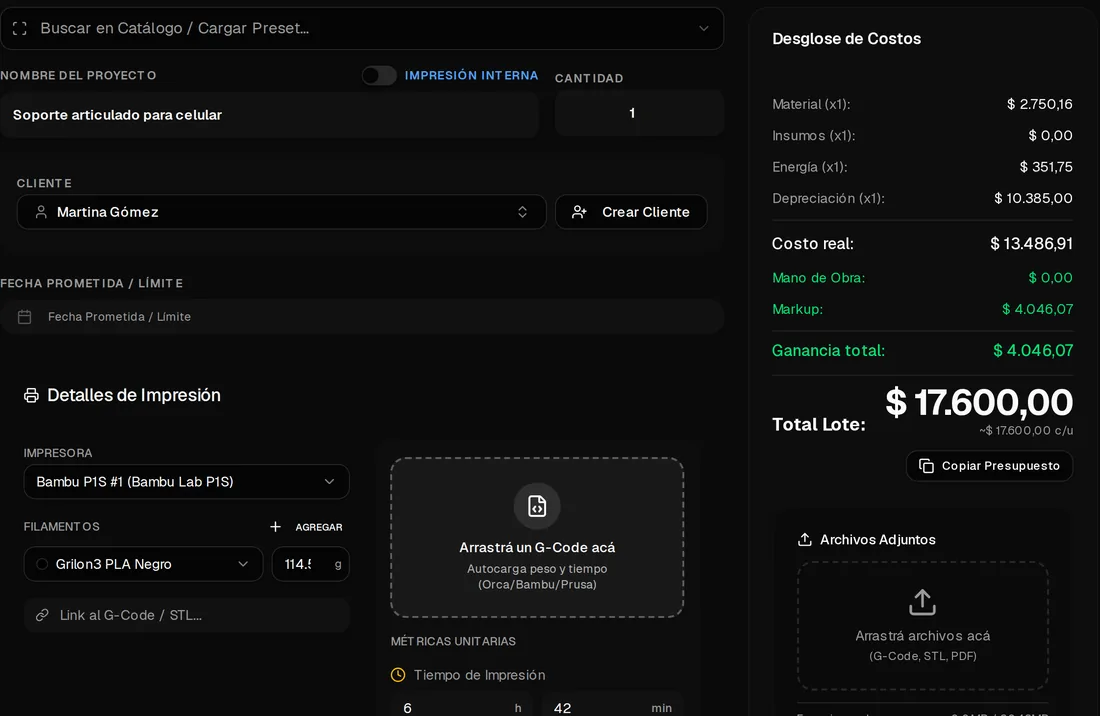The height and width of the screenshot is (716, 1100).
Task: Click the Cantidad quantity field
Action: (639, 113)
